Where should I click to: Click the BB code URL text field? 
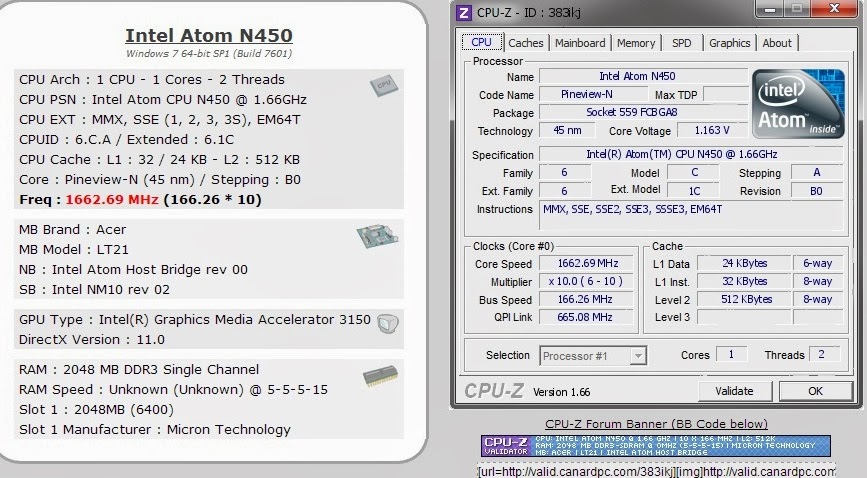[x=656, y=471]
